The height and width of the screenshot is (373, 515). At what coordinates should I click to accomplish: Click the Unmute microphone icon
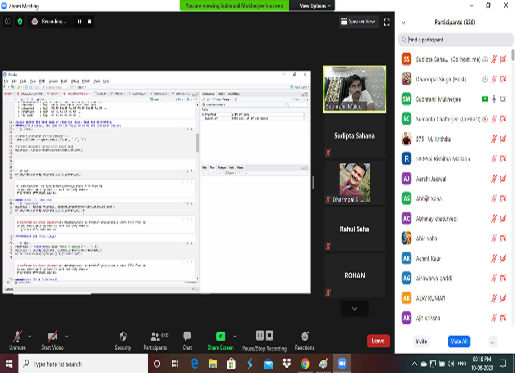pos(17,336)
